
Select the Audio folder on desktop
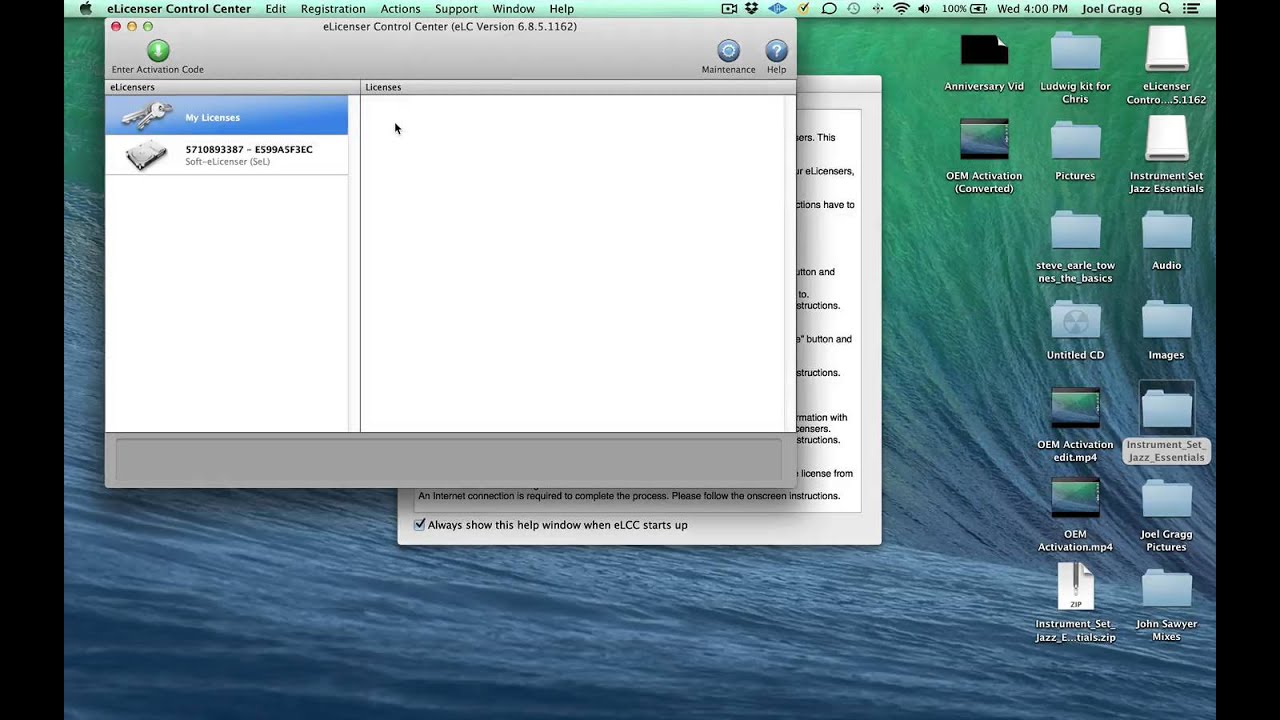(1166, 230)
